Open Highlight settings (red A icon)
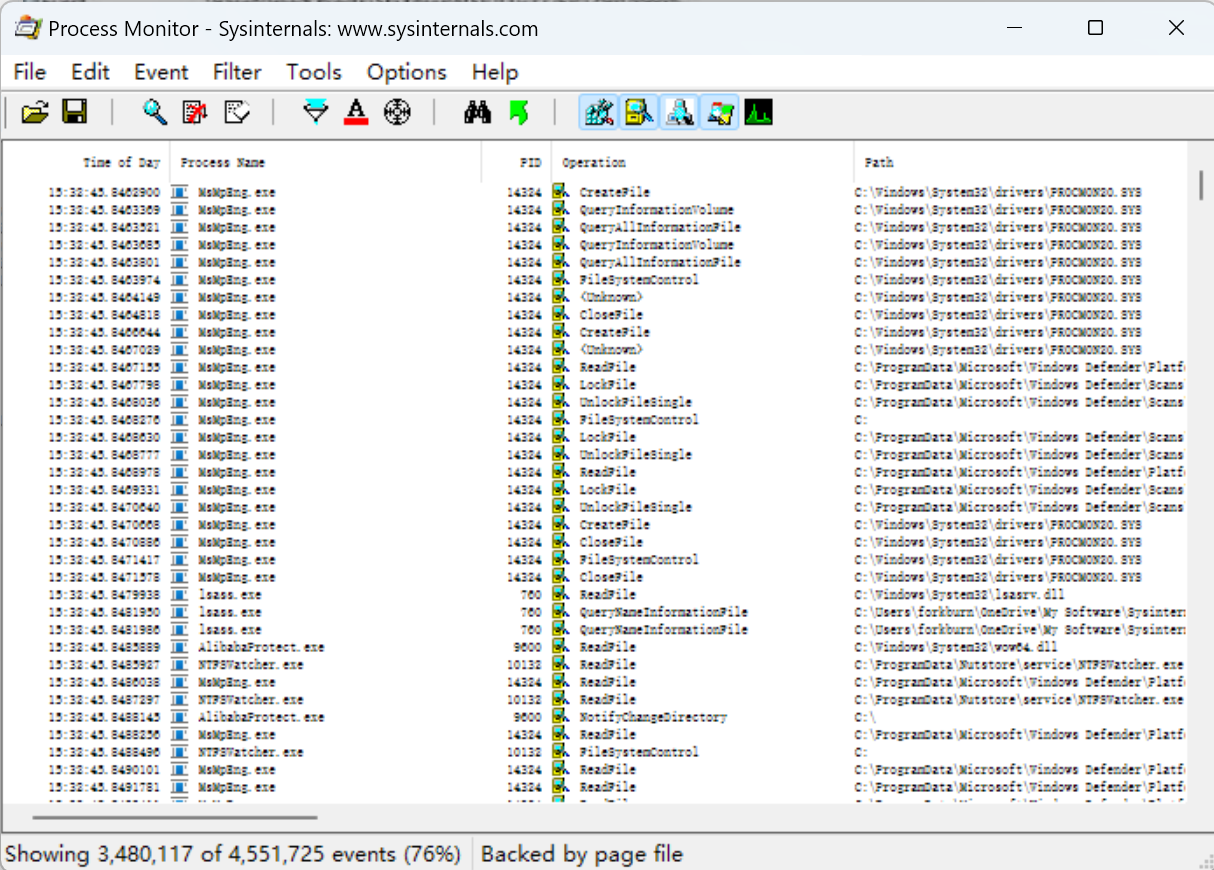This screenshot has height=870, width=1214. [356, 112]
